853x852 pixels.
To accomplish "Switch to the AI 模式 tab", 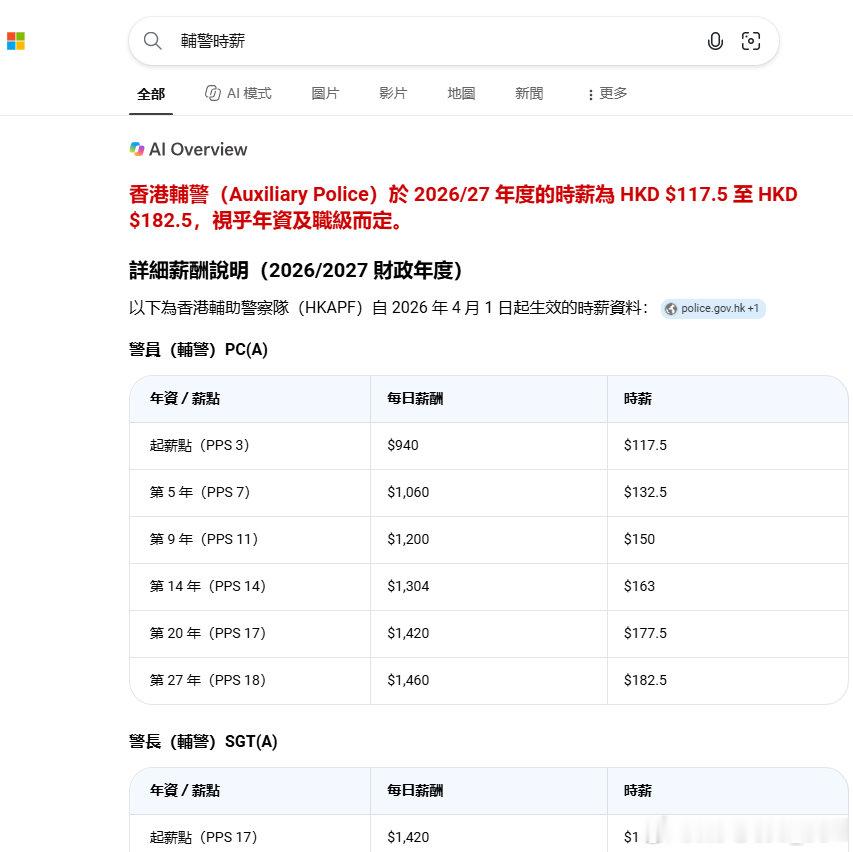I will click(238, 93).
